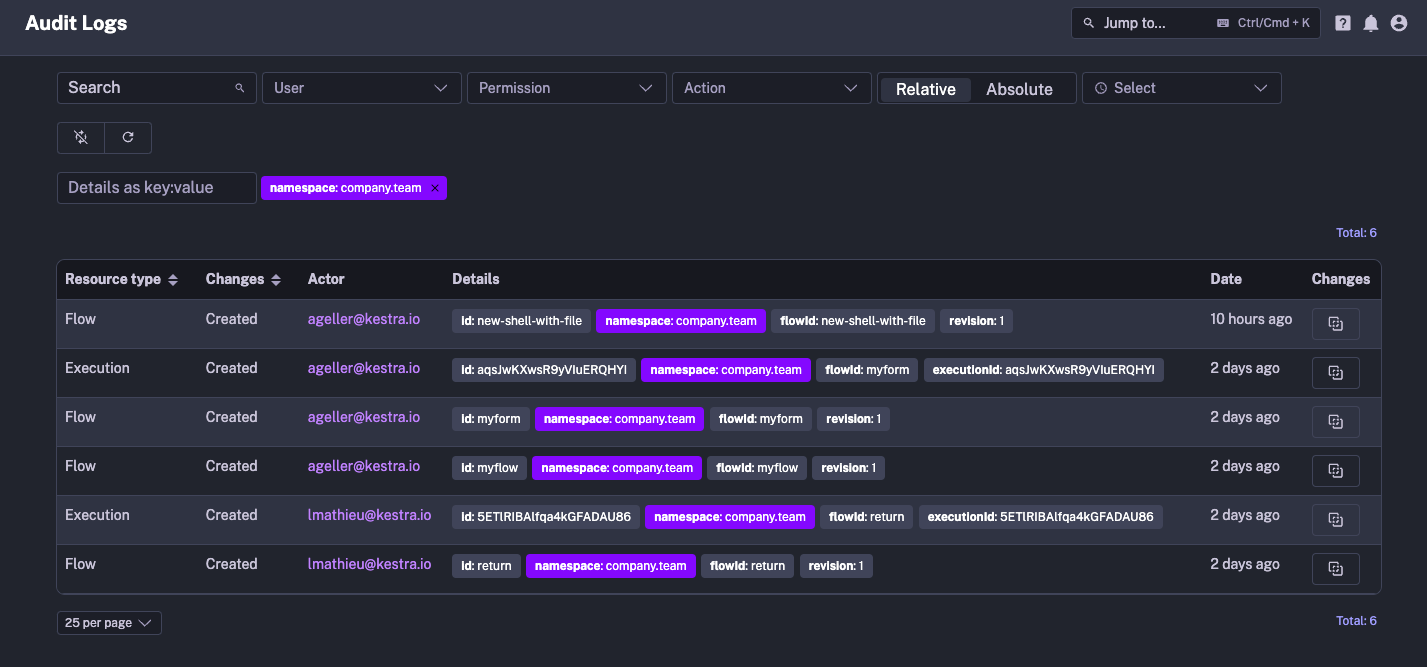This screenshot has width=1427, height=667.
Task: Refresh the audit logs list
Action: coord(128,137)
